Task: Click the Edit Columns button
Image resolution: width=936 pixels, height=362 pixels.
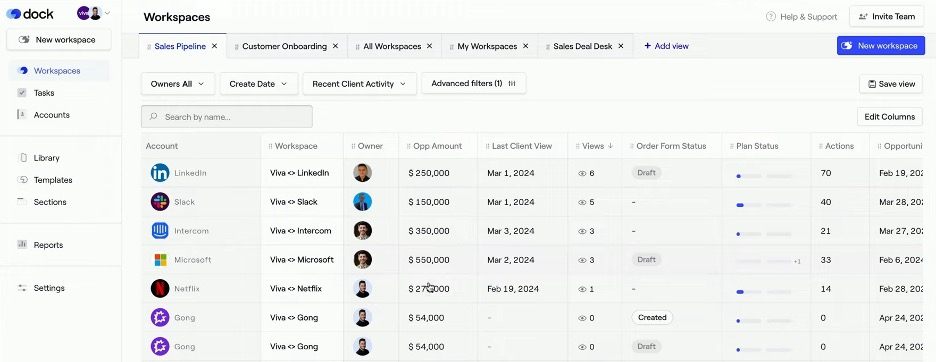Action: coord(889,117)
